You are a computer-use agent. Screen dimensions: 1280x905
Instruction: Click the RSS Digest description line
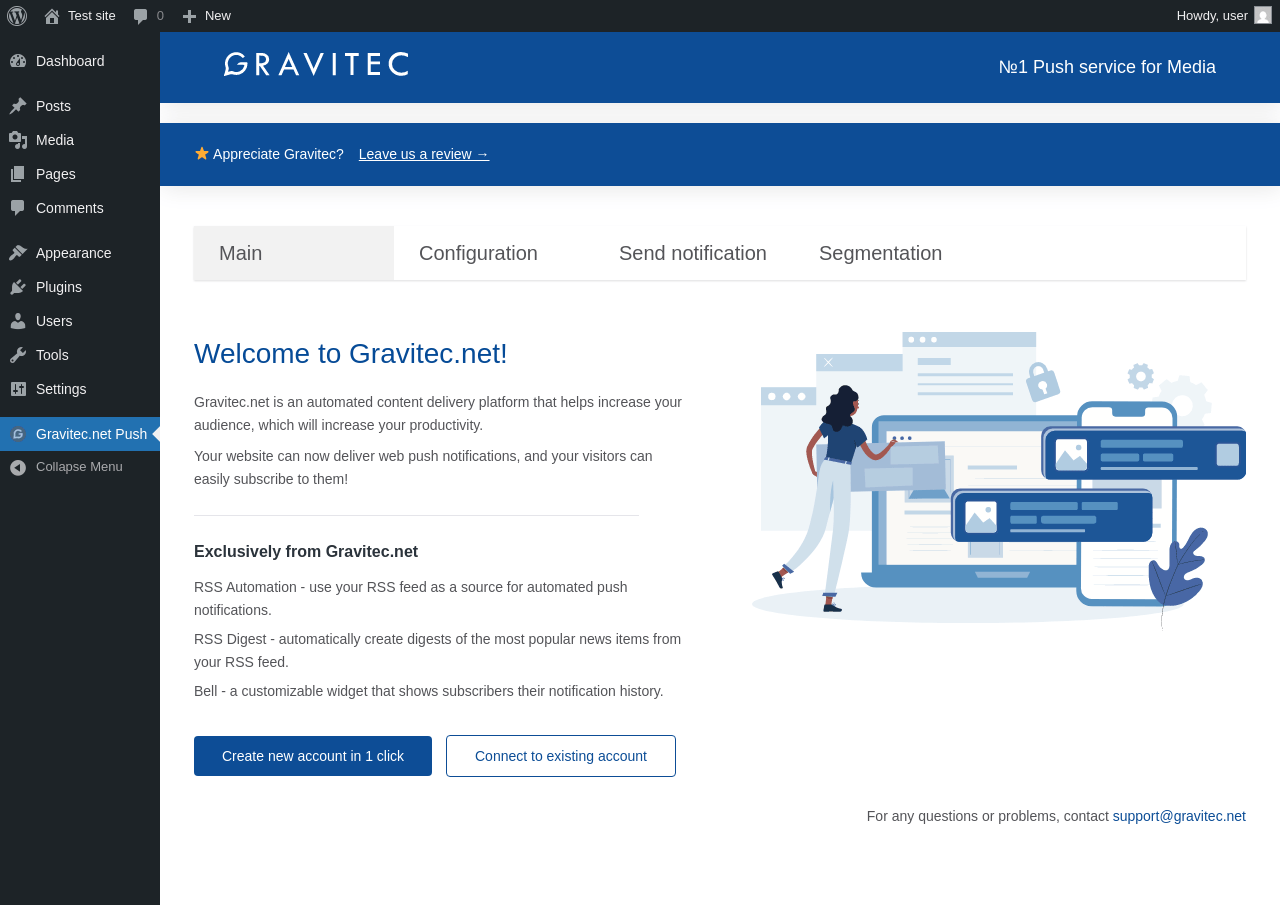(437, 650)
